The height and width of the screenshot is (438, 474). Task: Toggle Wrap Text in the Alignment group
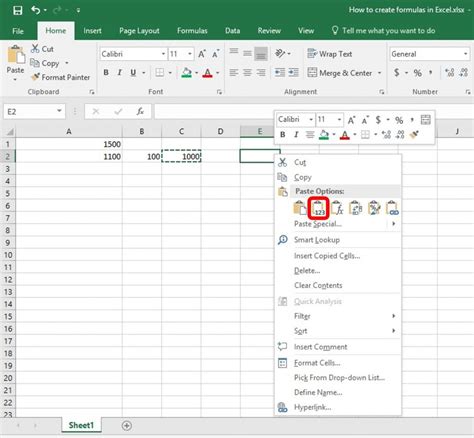(x=329, y=54)
